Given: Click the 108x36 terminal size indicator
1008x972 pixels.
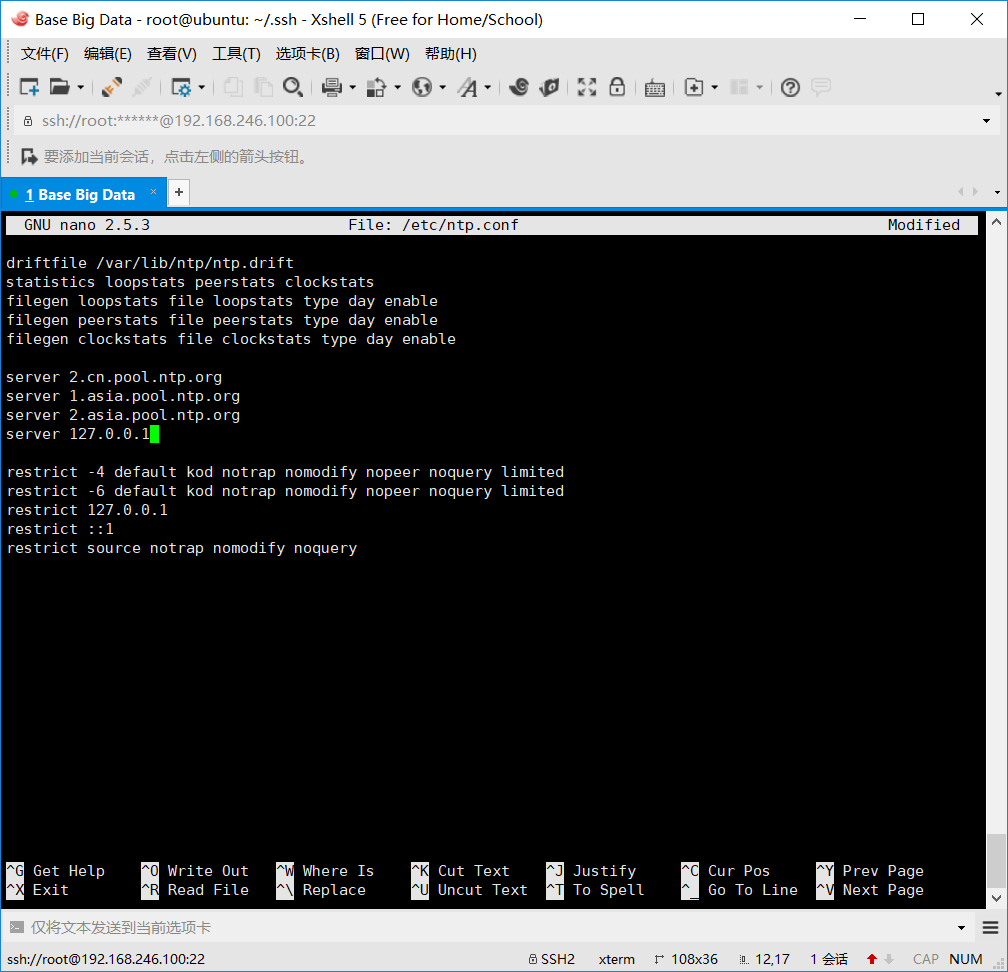Looking at the screenshot, I should click(x=686, y=959).
